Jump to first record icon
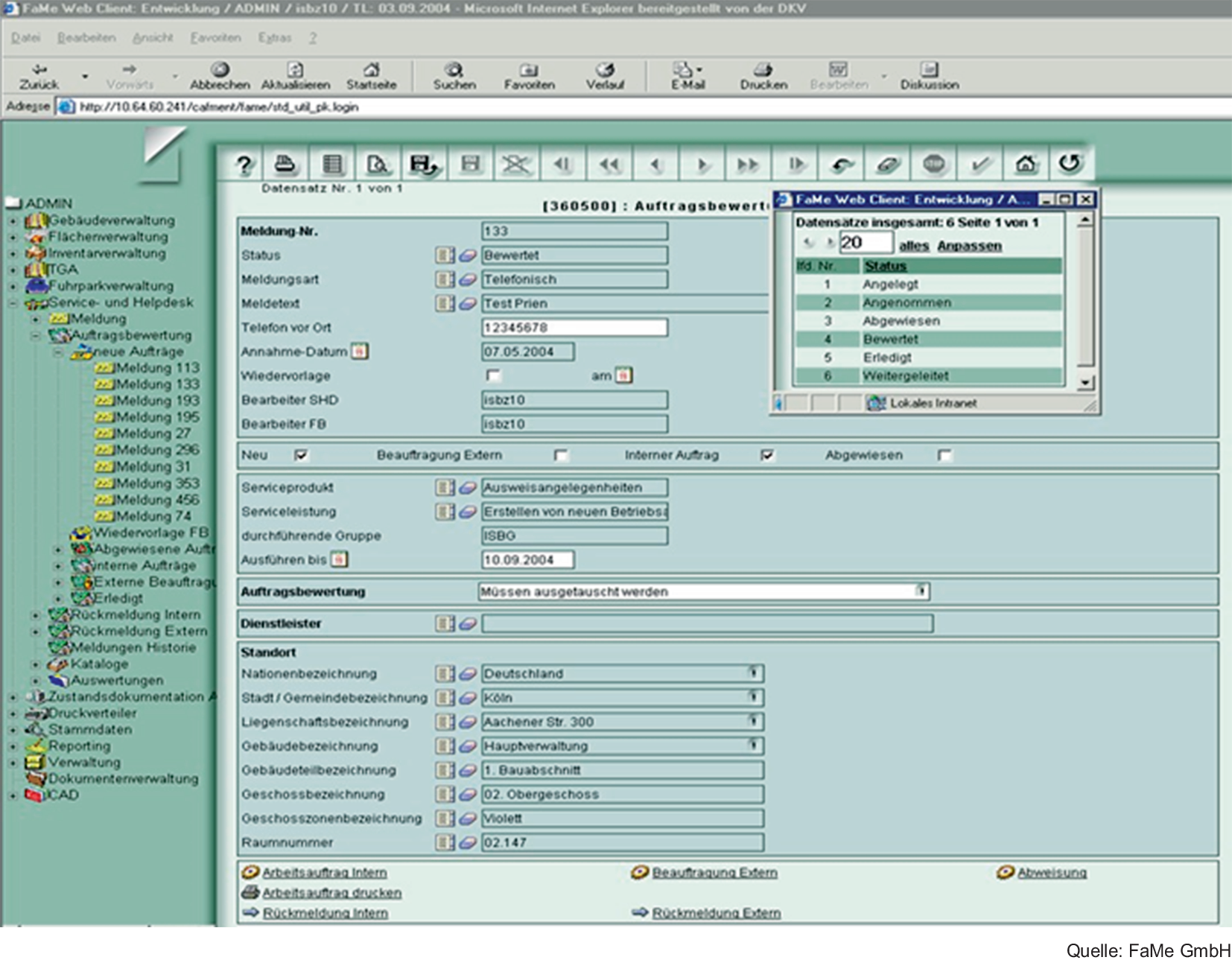 tap(563, 164)
